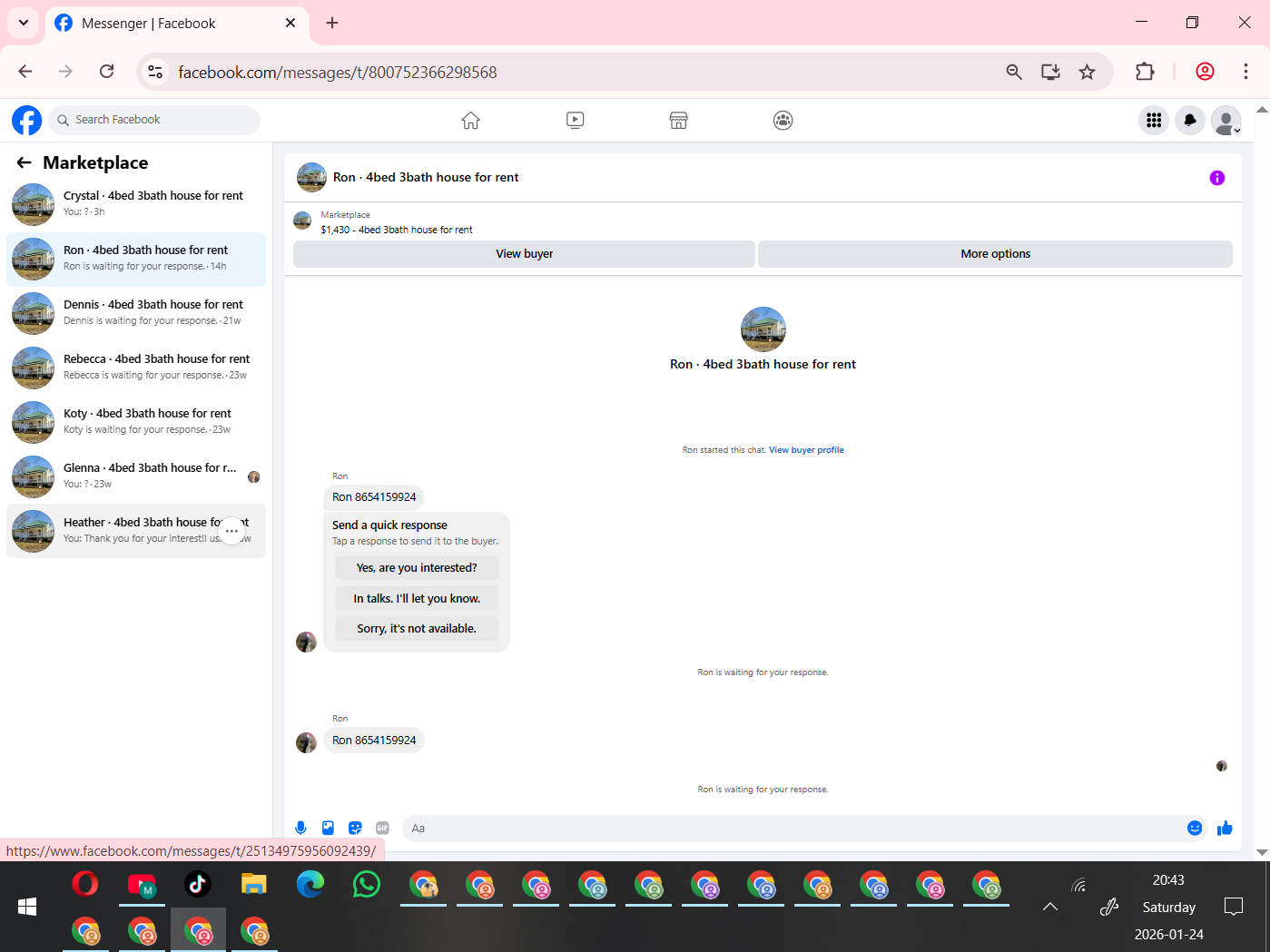Click the Facebook logo icon
Image resolution: width=1270 pixels, height=952 pixels.
pyautogui.click(x=26, y=120)
